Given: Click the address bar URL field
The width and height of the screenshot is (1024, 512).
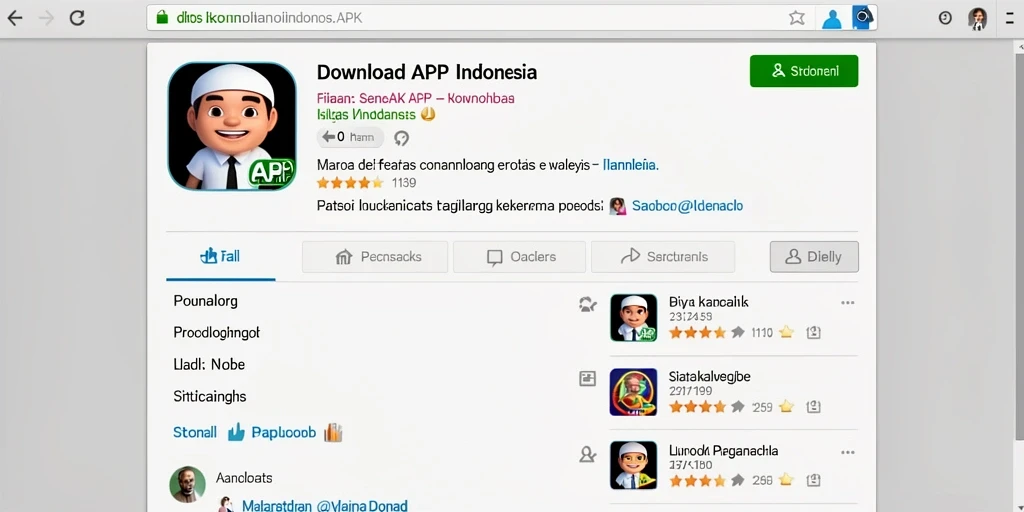Looking at the screenshot, I should click(x=467, y=18).
